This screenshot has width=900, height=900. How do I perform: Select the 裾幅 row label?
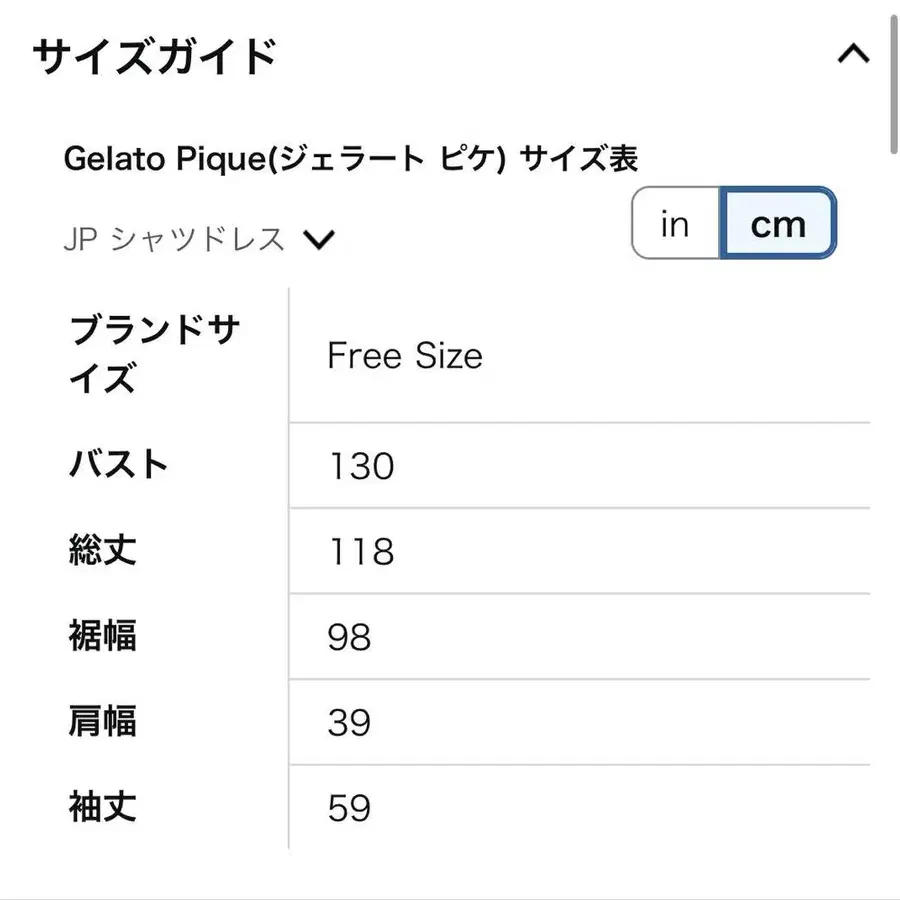coord(103,635)
